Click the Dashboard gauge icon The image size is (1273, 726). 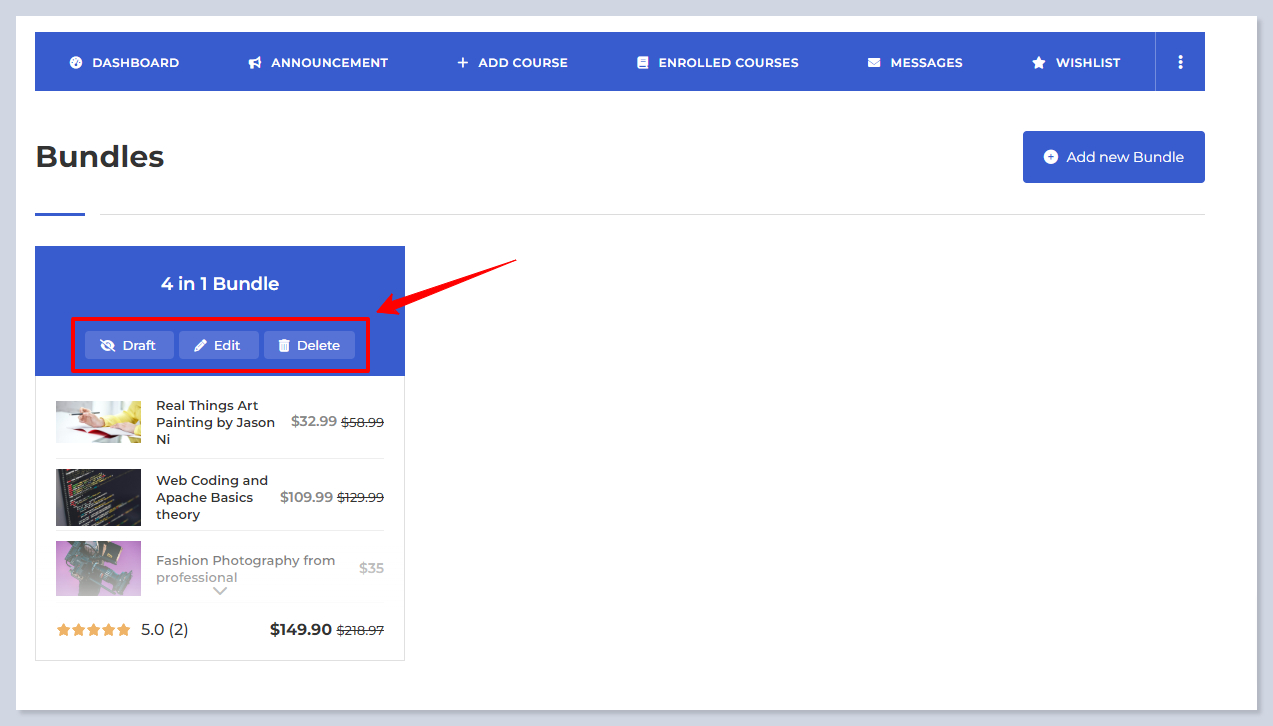[76, 62]
